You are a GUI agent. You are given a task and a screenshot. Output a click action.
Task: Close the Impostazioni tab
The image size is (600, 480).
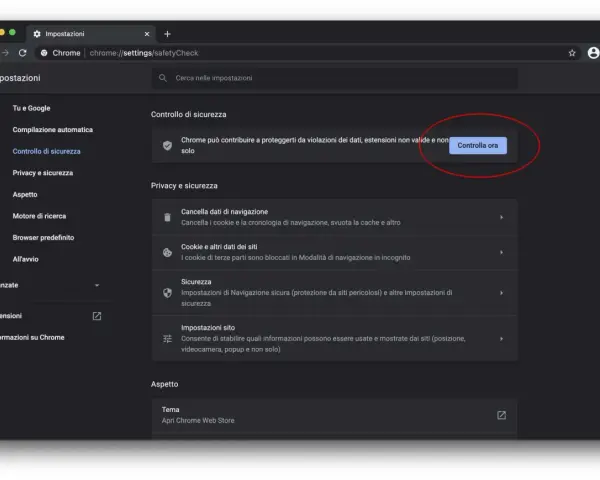pyautogui.click(x=147, y=34)
